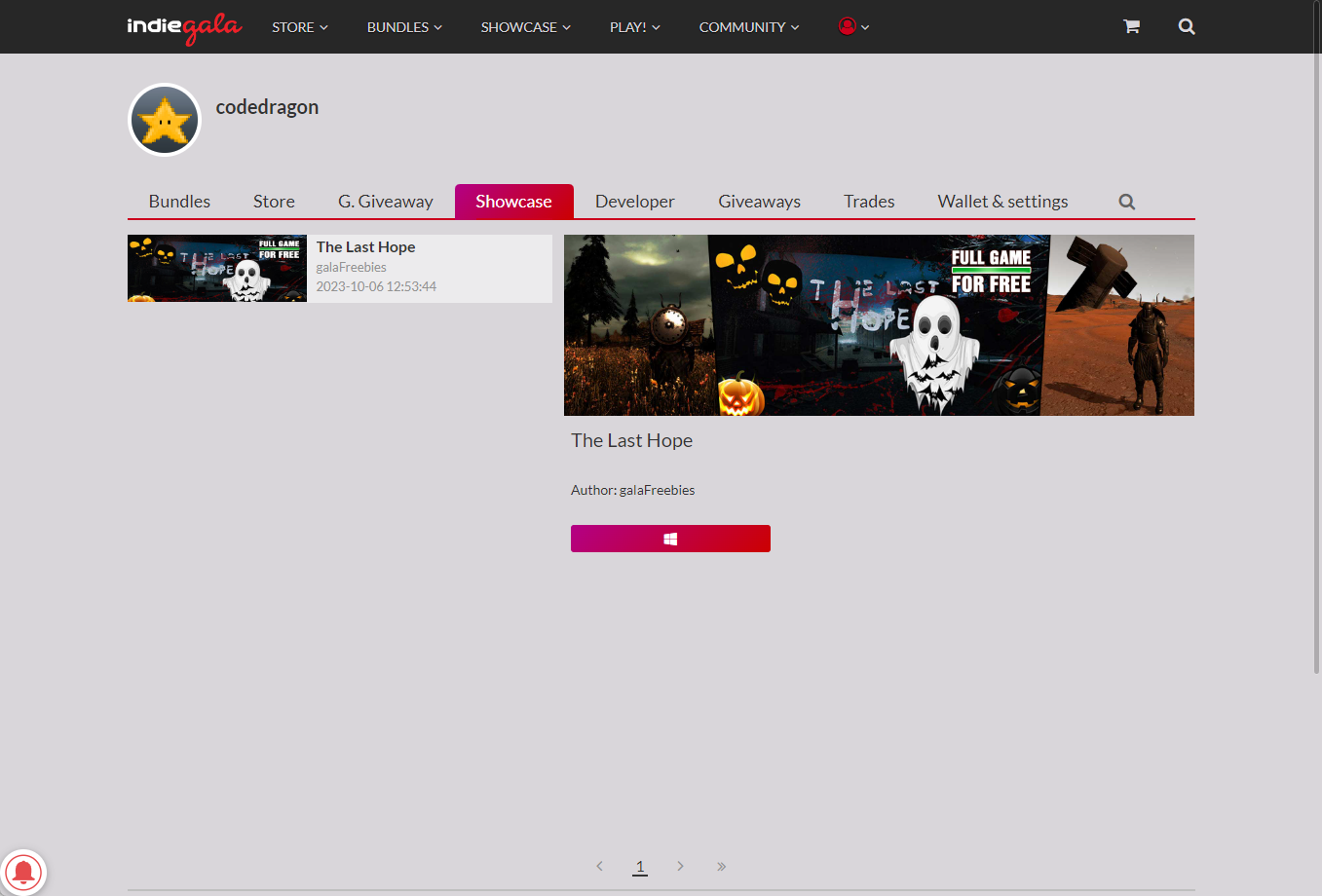Open the codedragon star avatar
The width and height of the screenshot is (1322, 896).
click(x=165, y=120)
